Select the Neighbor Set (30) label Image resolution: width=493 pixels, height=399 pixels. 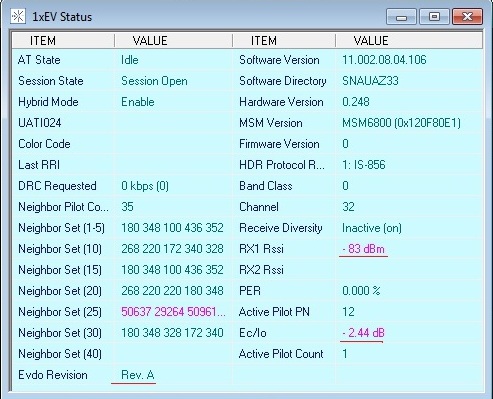(60, 333)
